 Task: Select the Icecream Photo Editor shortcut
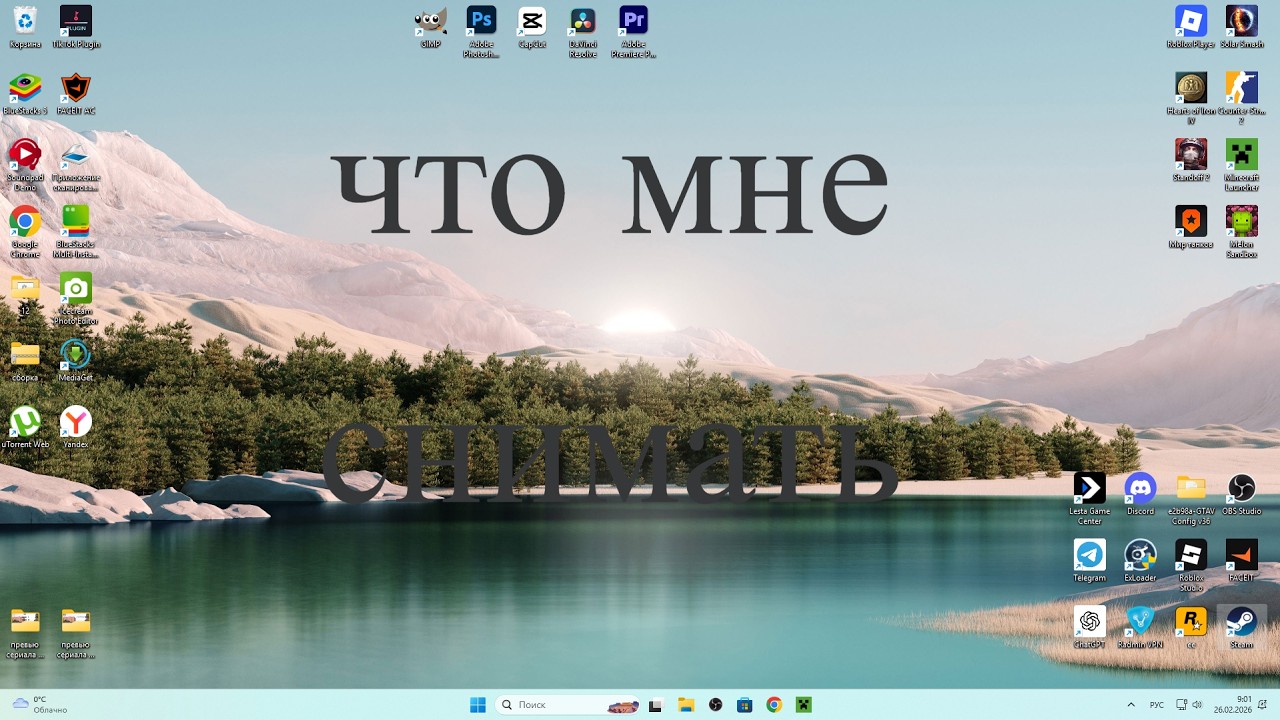tap(76, 298)
